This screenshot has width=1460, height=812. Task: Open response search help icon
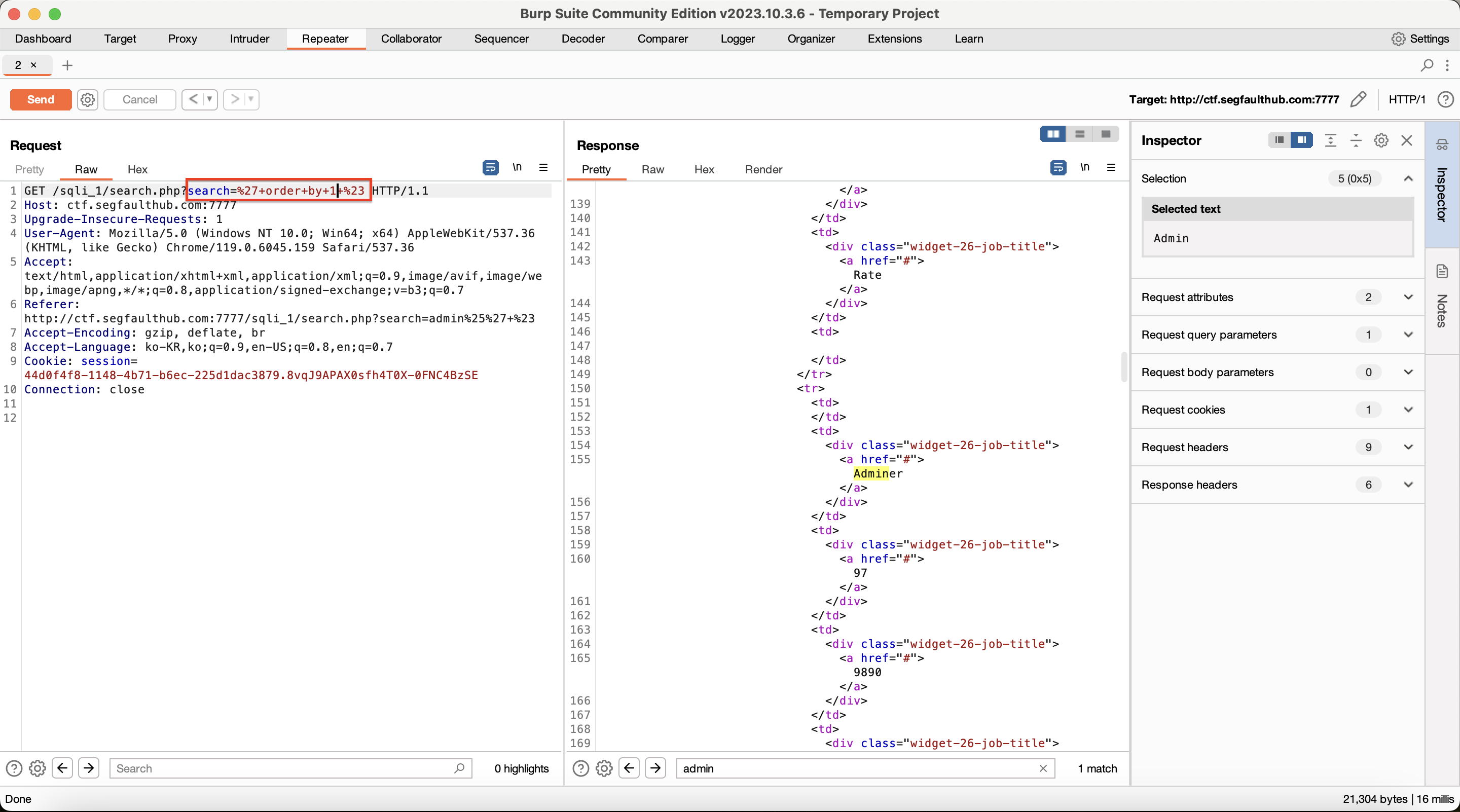point(580,768)
